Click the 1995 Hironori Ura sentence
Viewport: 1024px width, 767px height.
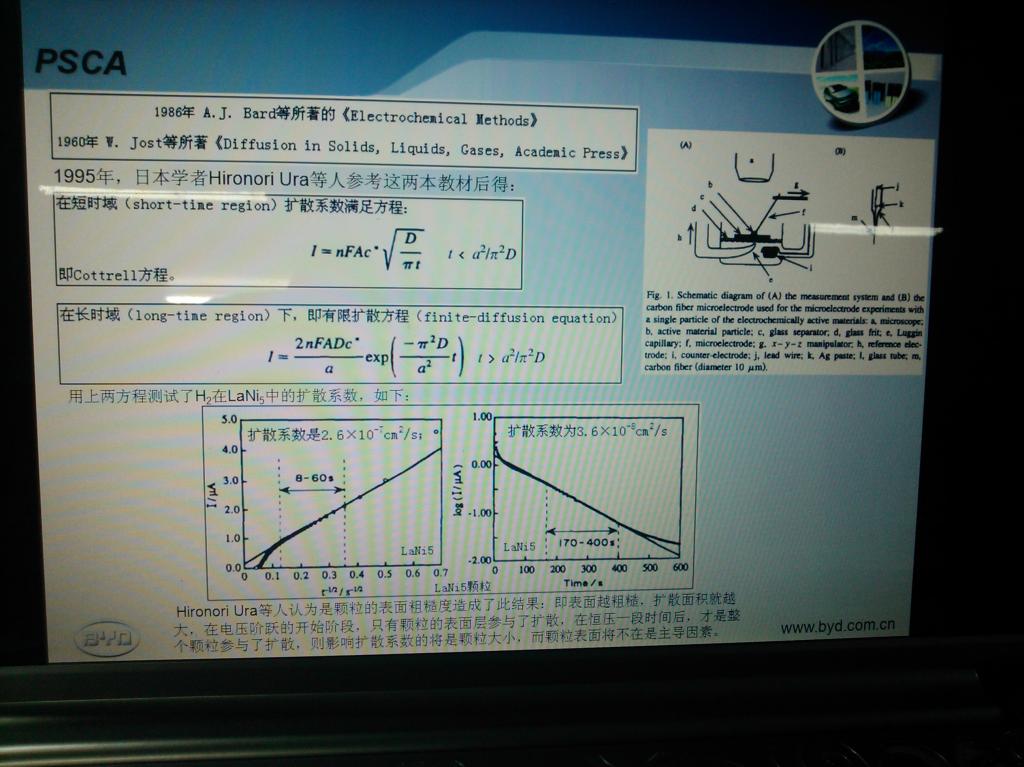pos(284,179)
